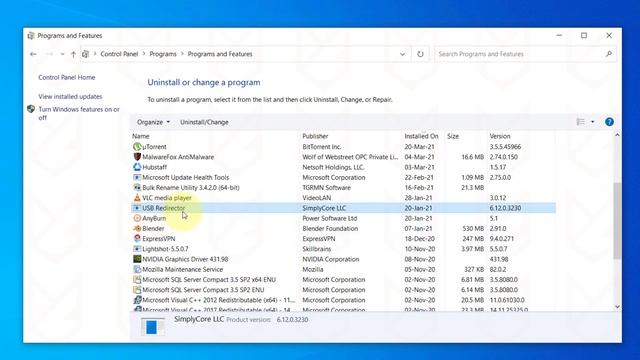Go up one level with Up arrow
This screenshot has width=640, height=360.
point(73,54)
